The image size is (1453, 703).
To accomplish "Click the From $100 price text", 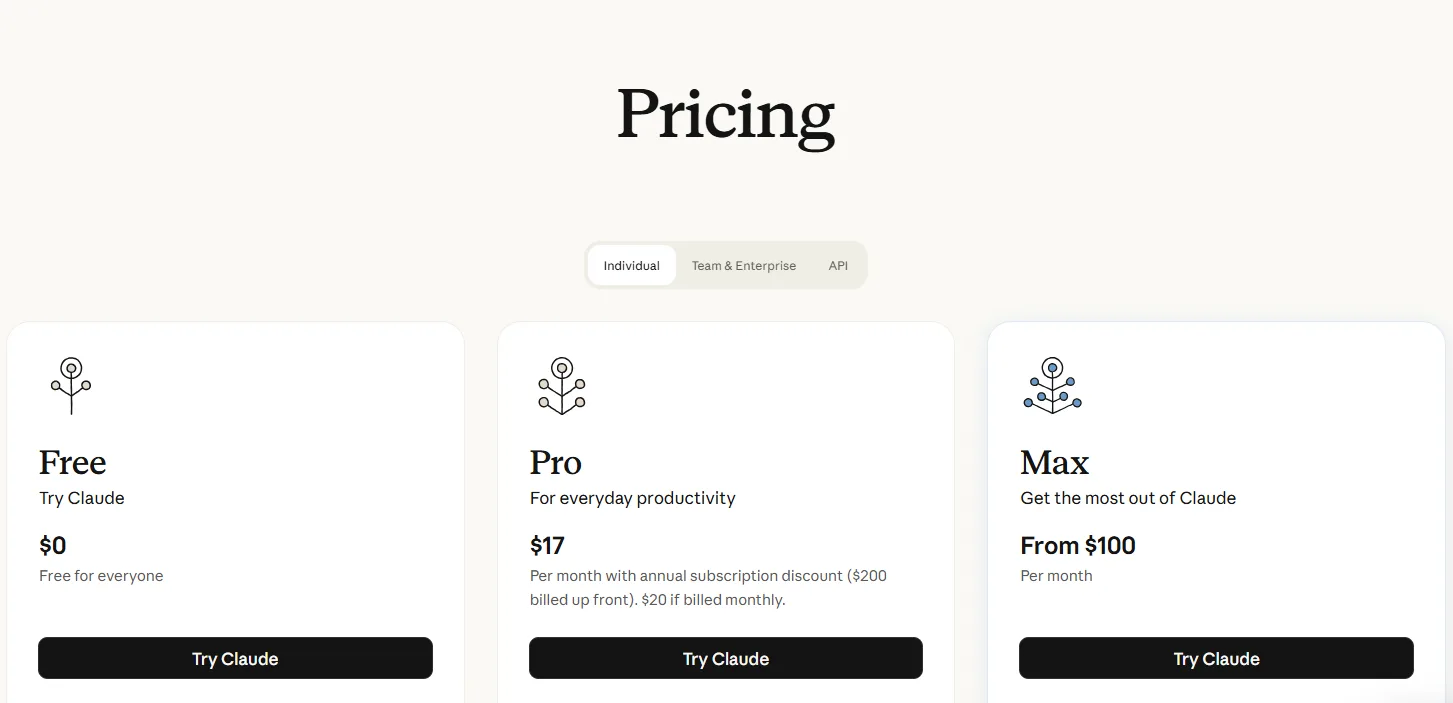I will [1078, 545].
